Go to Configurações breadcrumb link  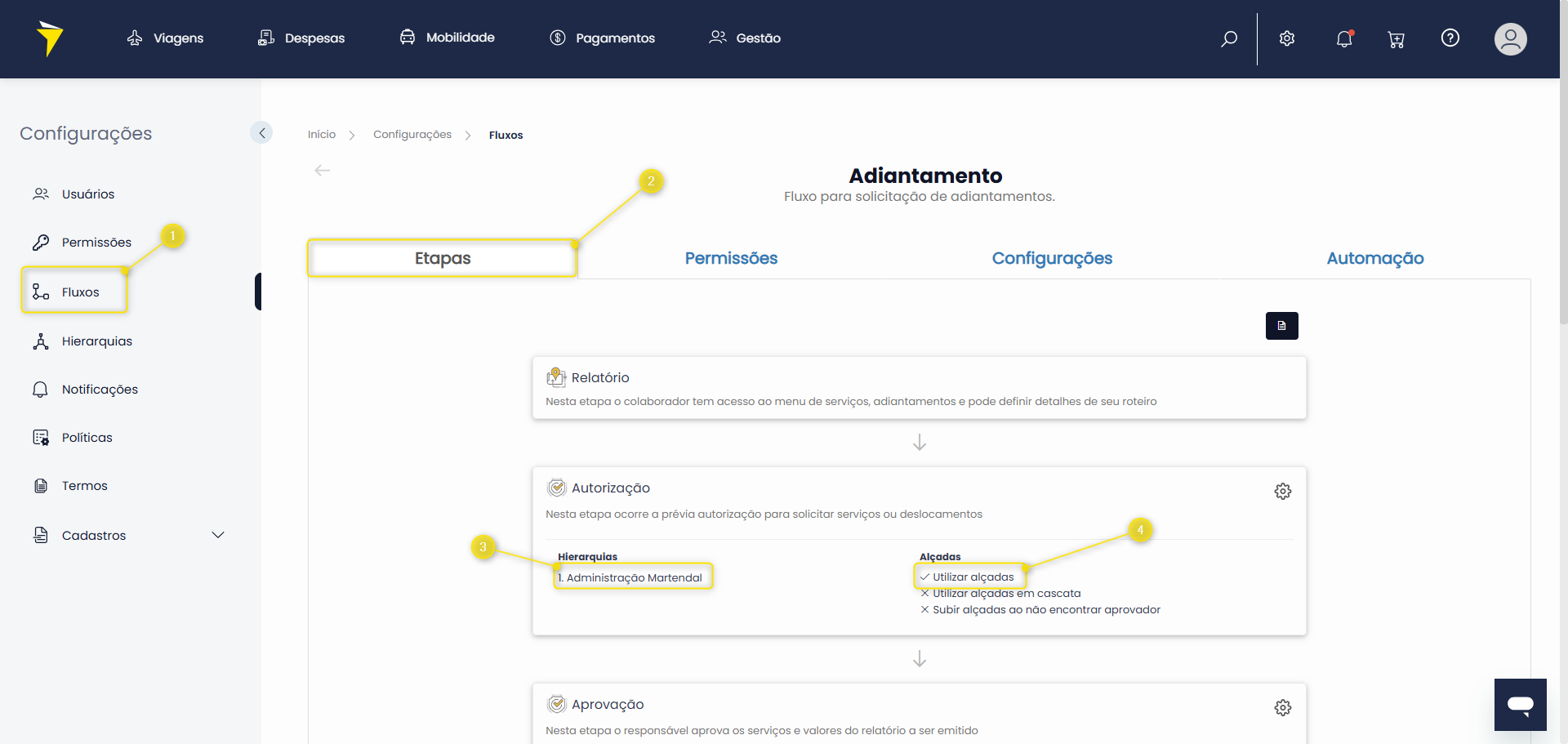(412, 135)
